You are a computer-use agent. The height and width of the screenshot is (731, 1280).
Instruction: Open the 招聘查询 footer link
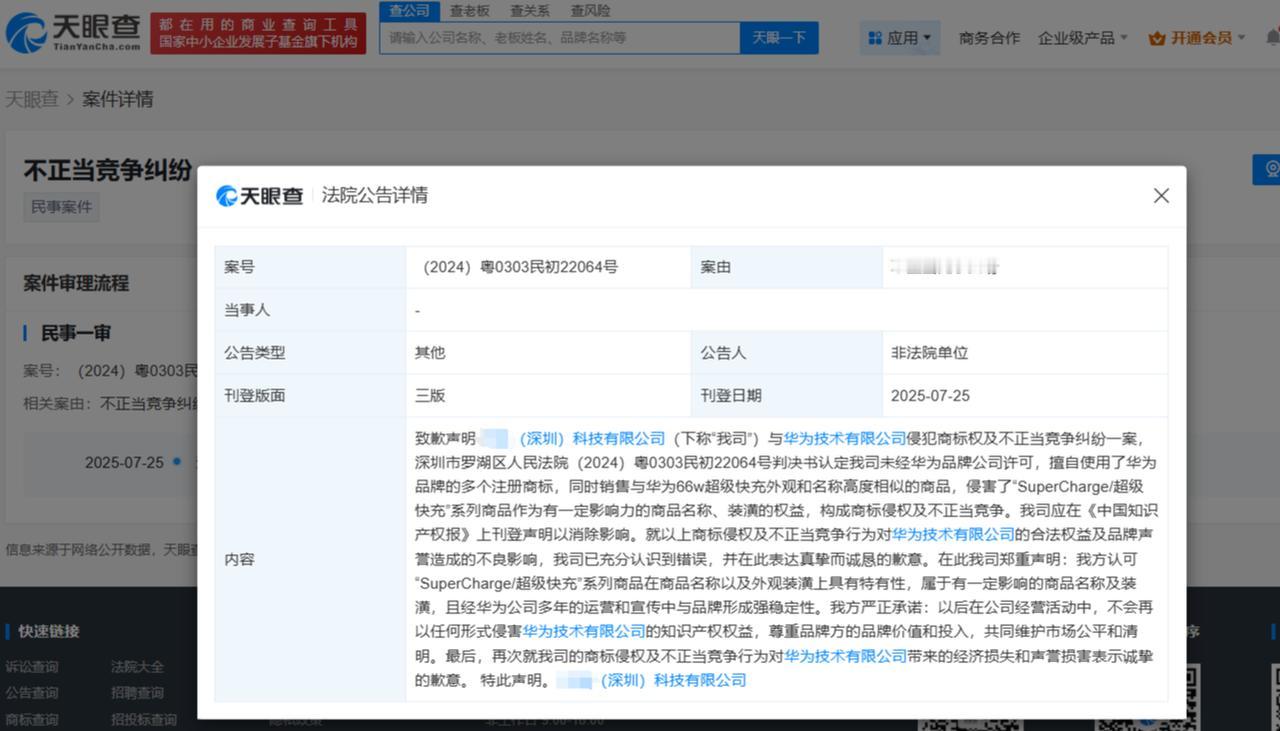click(x=138, y=693)
